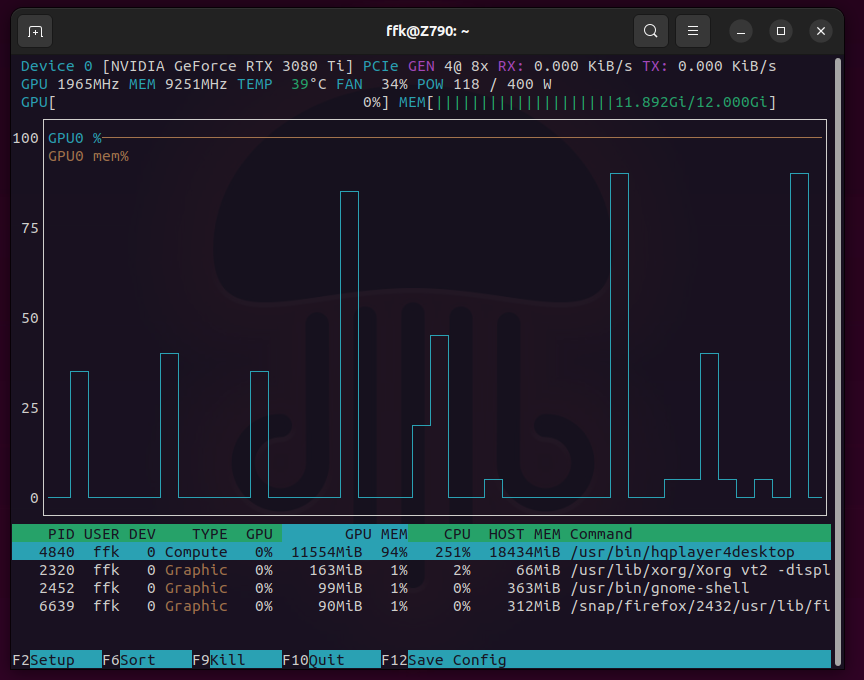
Task: Minimize the terminal window
Action: click(741, 31)
